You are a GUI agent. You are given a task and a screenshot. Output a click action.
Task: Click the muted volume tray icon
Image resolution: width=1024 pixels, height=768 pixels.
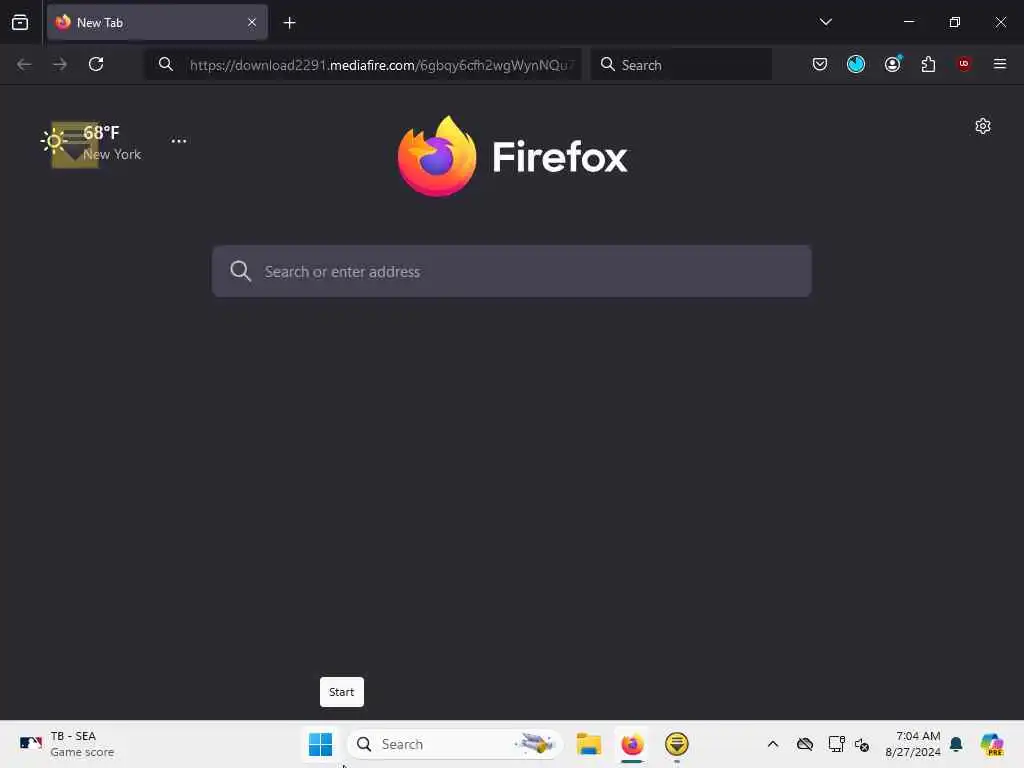point(862,744)
